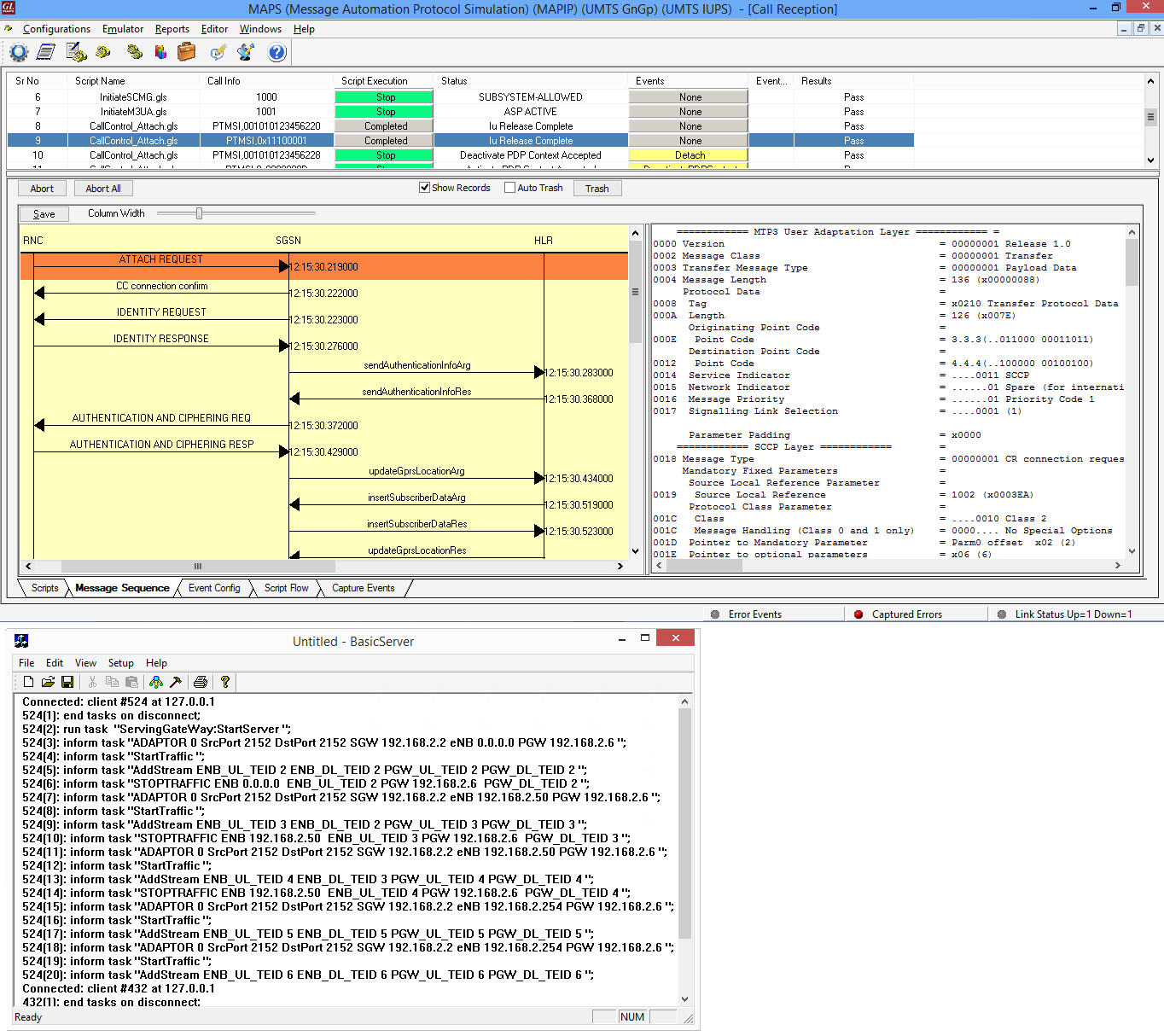Click the printer icon in BasicServer toolbar
This screenshot has width=1164, height=1036.
(x=201, y=682)
